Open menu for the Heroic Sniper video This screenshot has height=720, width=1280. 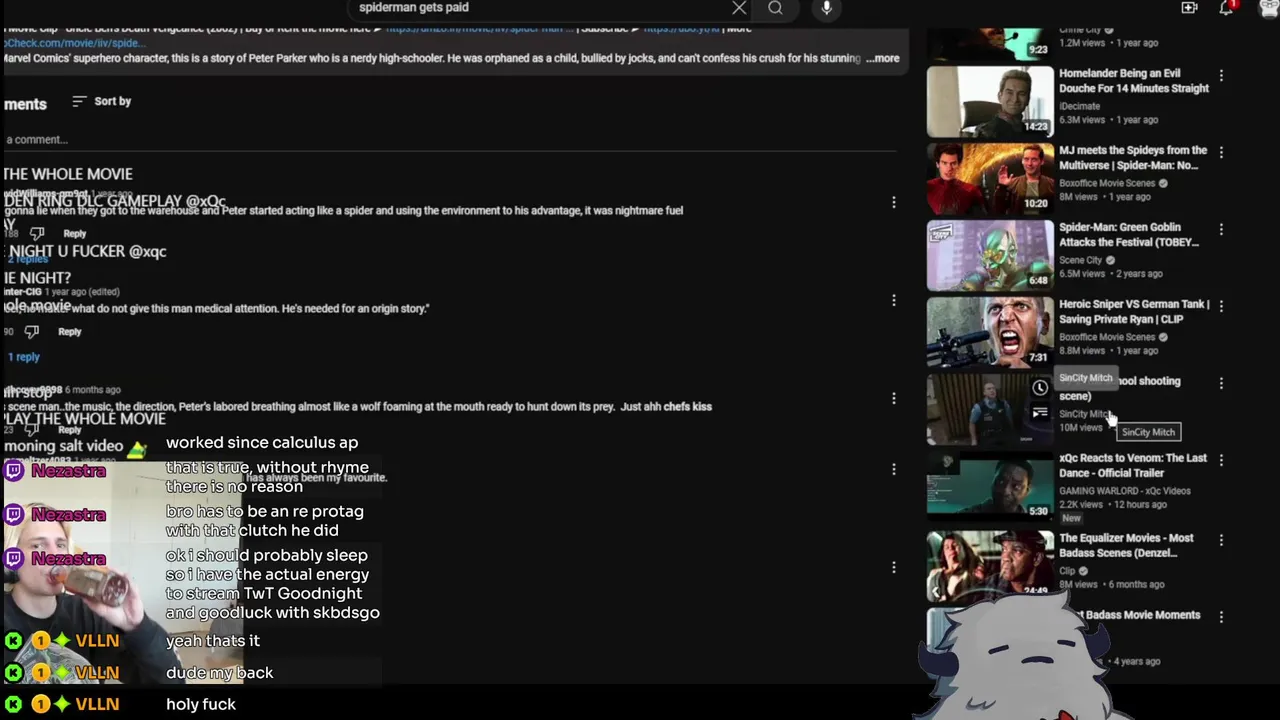[x=1221, y=307]
